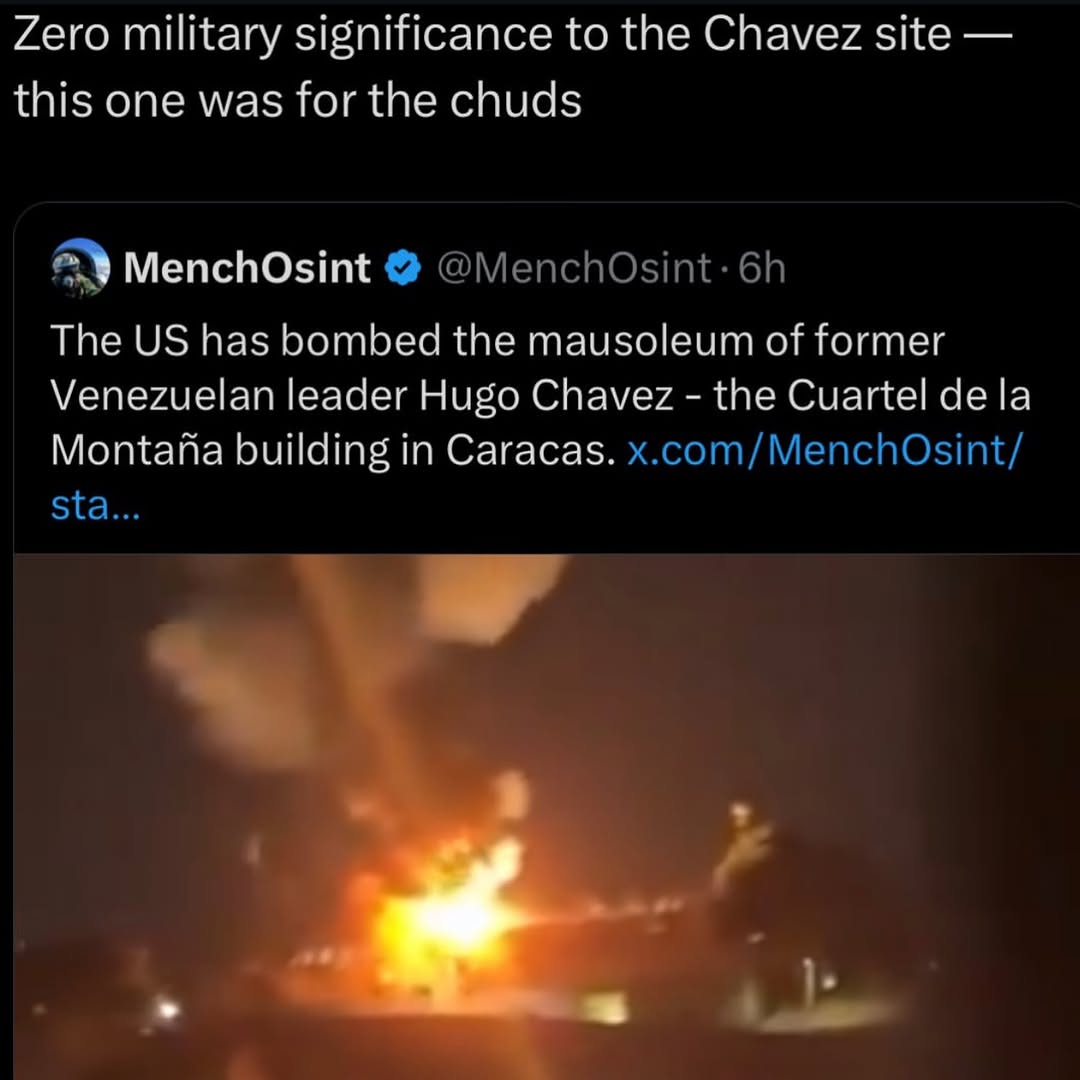Screen dimensions: 1080x1080
Task: Click 'Montaña building in Caracas' text
Action: coord(333,452)
